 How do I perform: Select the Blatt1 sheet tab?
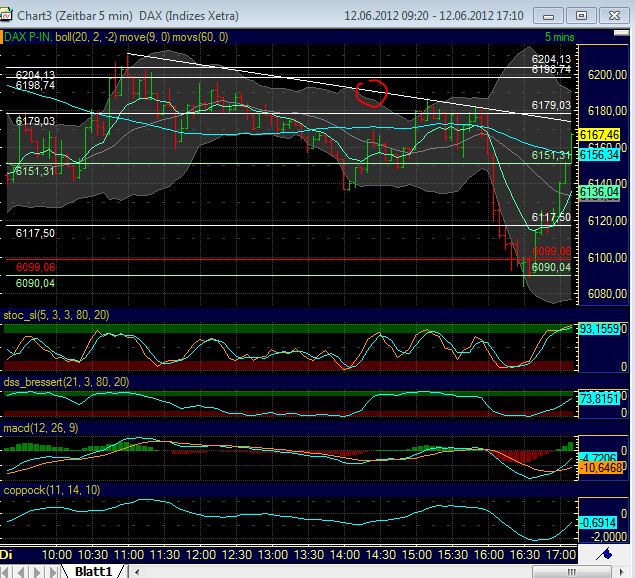94,572
